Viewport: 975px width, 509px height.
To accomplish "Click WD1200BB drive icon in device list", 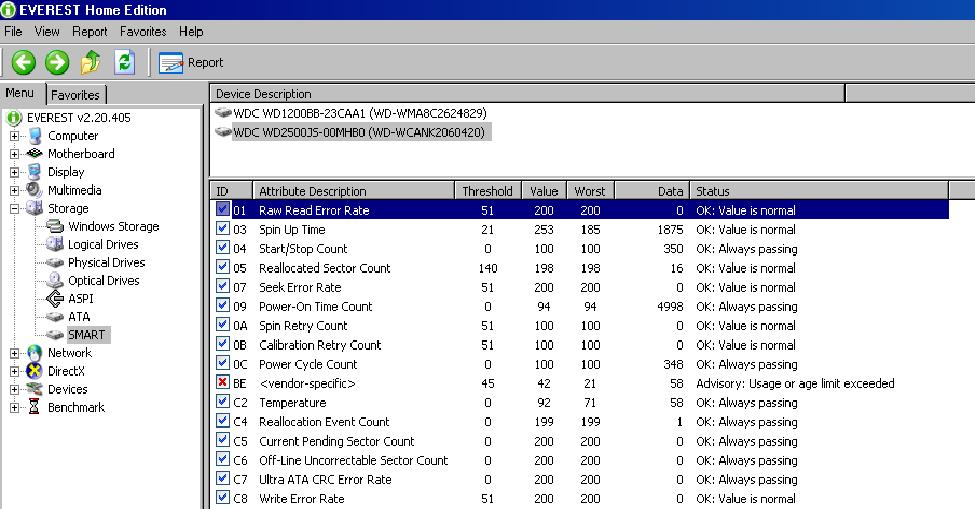I will (223, 113).
